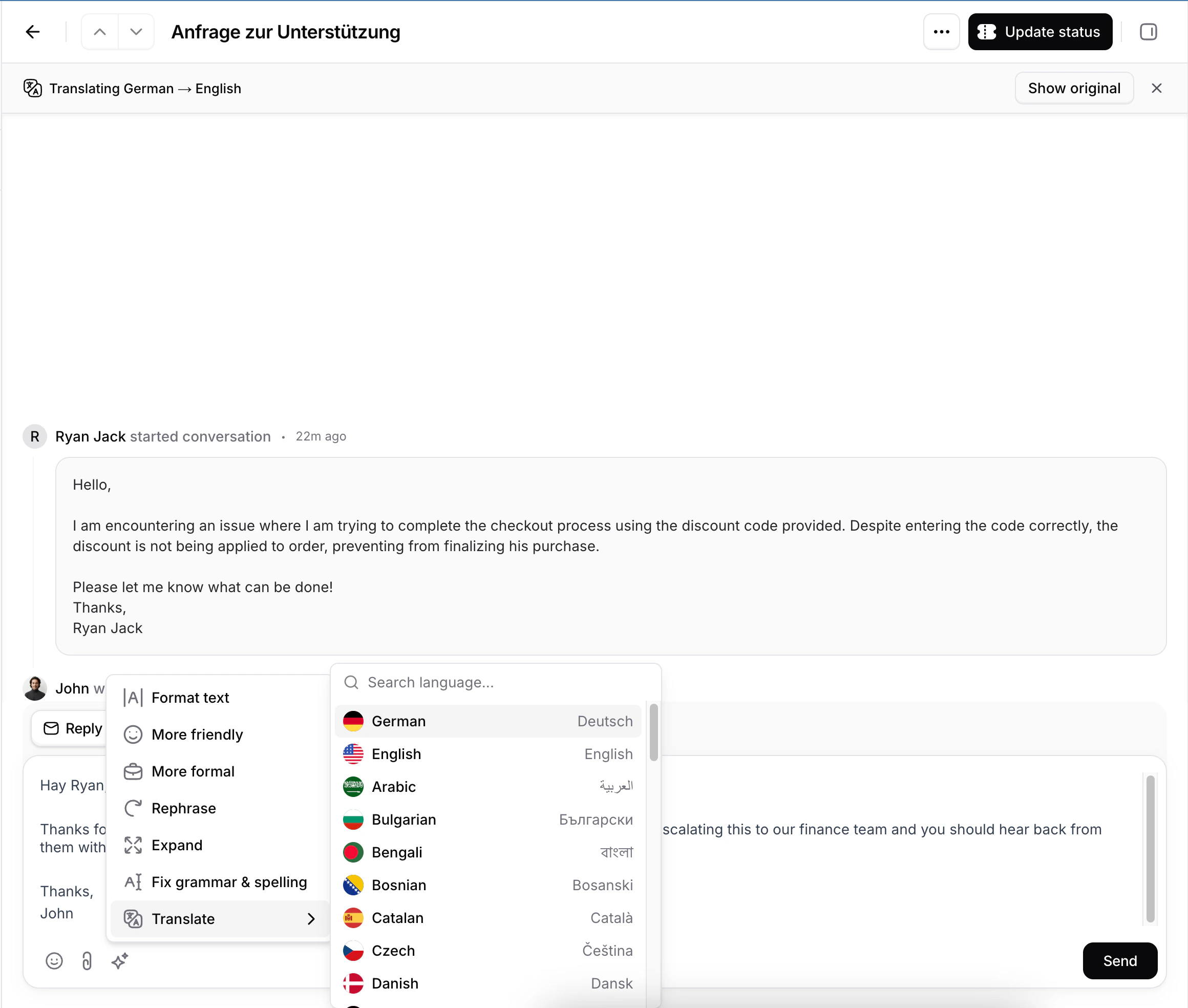Toggle Show original for the translated message

[1074, 88]
